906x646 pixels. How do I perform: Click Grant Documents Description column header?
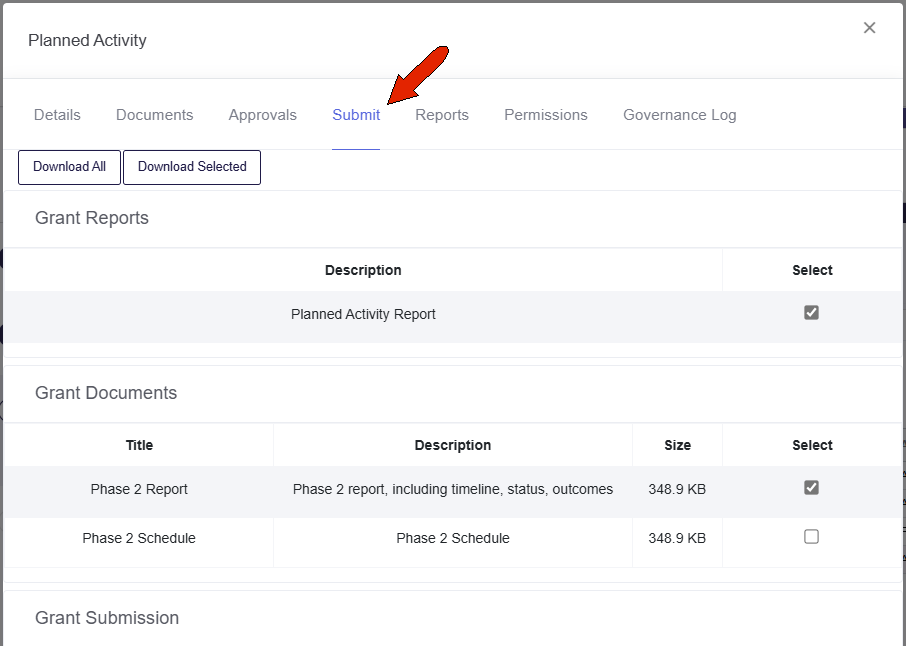(452, 445)
